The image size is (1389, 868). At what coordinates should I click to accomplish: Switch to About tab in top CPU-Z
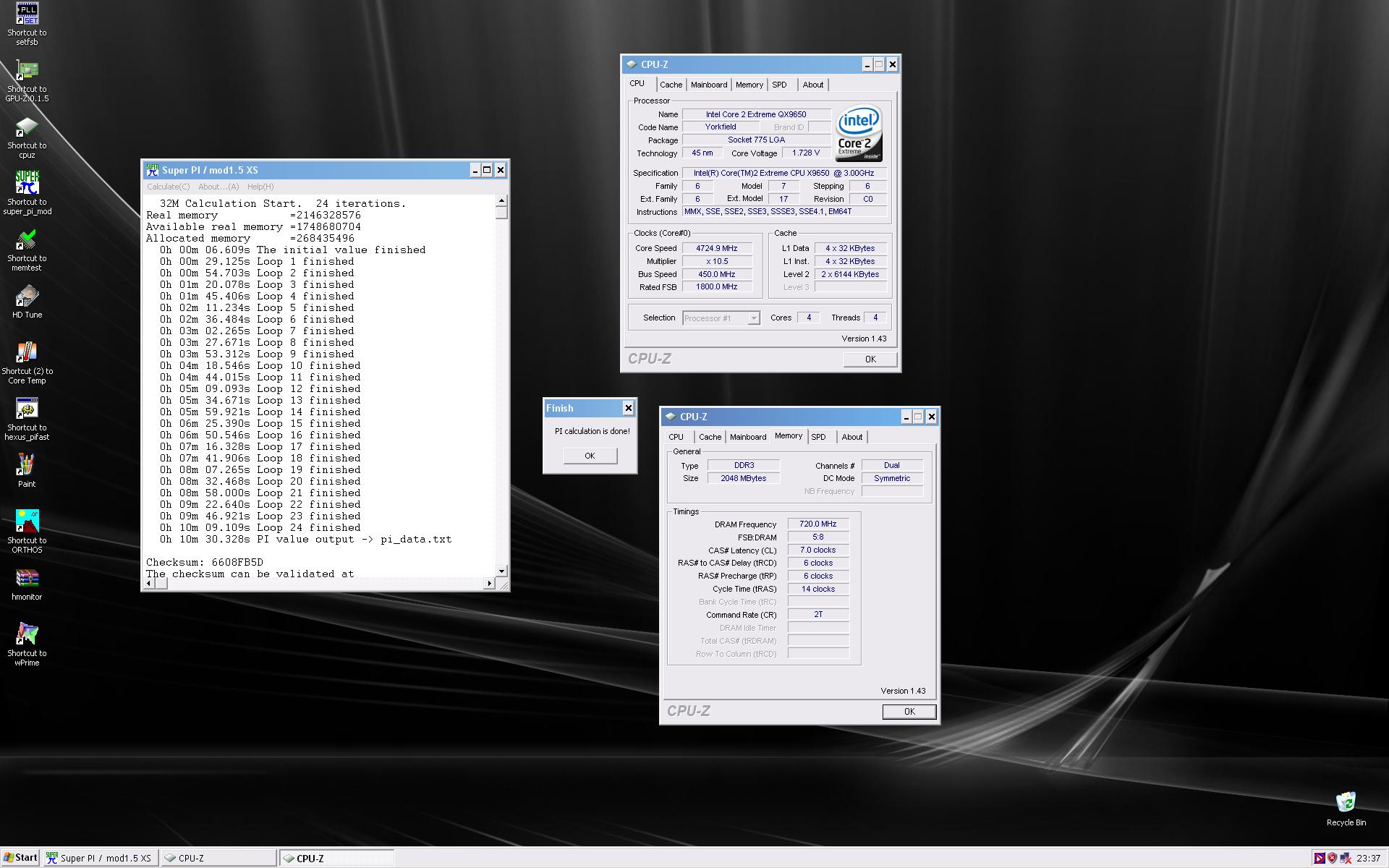click(813, 85)
